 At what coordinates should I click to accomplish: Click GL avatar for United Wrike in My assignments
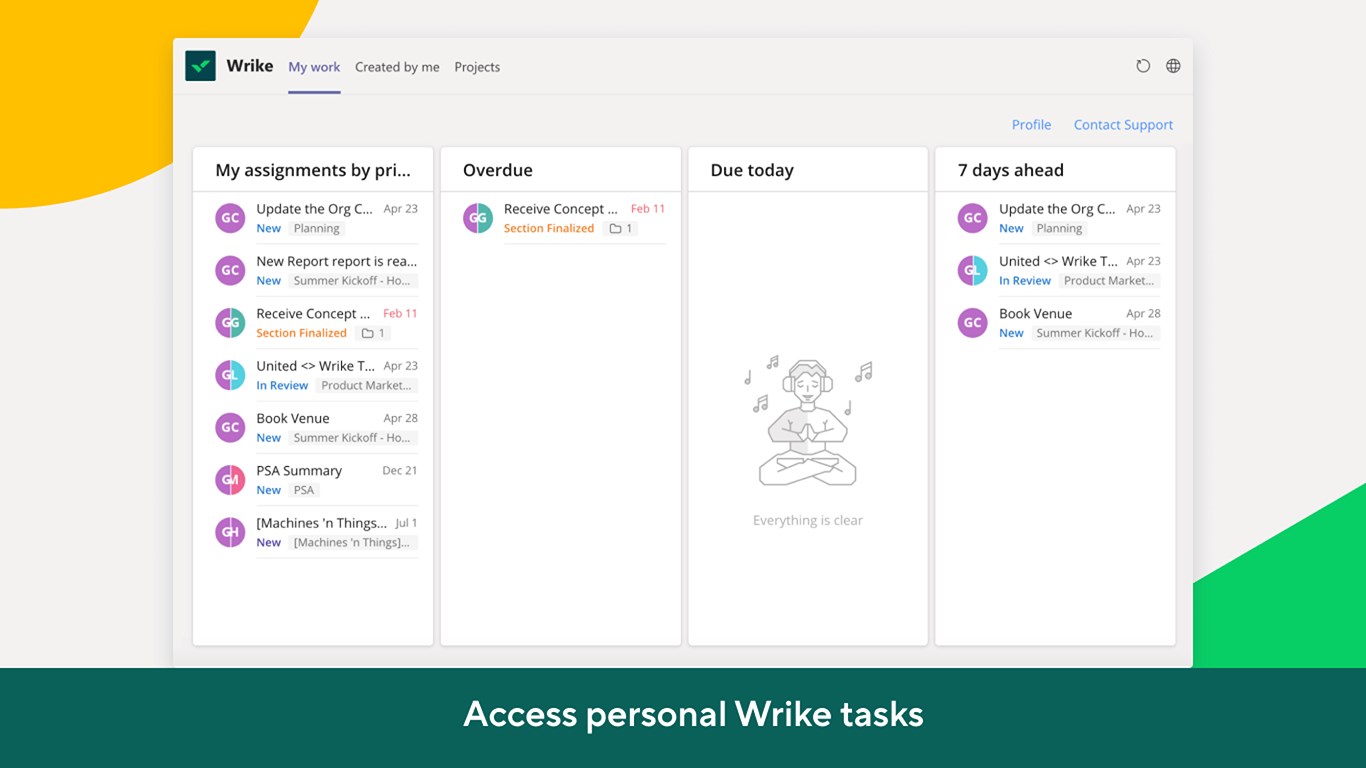tap(230, 375)
